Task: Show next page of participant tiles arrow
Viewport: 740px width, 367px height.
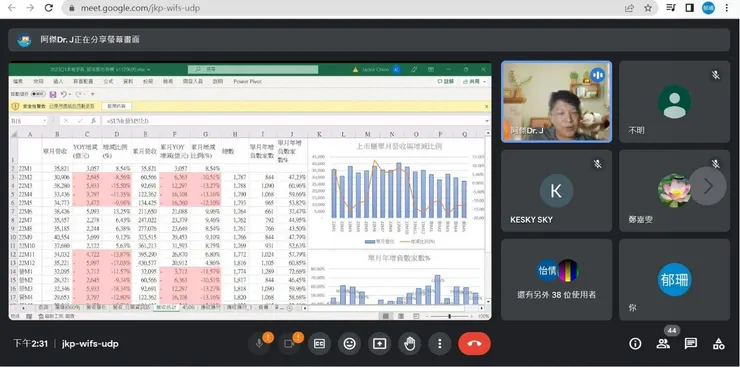Action: click(708, 186)
